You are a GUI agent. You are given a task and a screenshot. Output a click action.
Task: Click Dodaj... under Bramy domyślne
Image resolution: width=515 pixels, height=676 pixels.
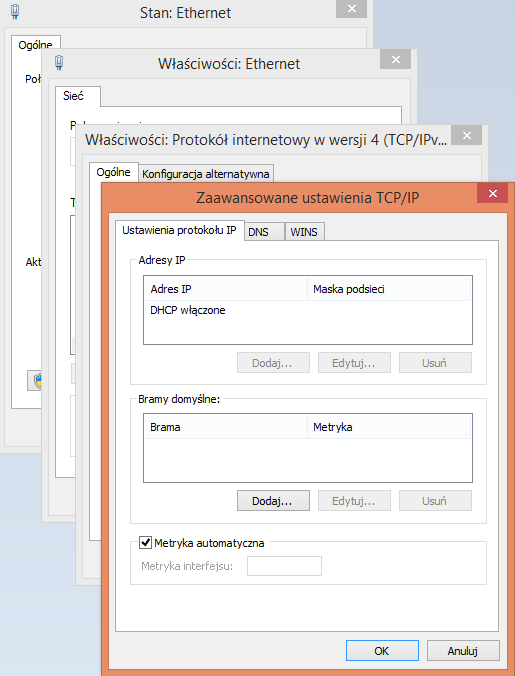click(x=273, y=501)
